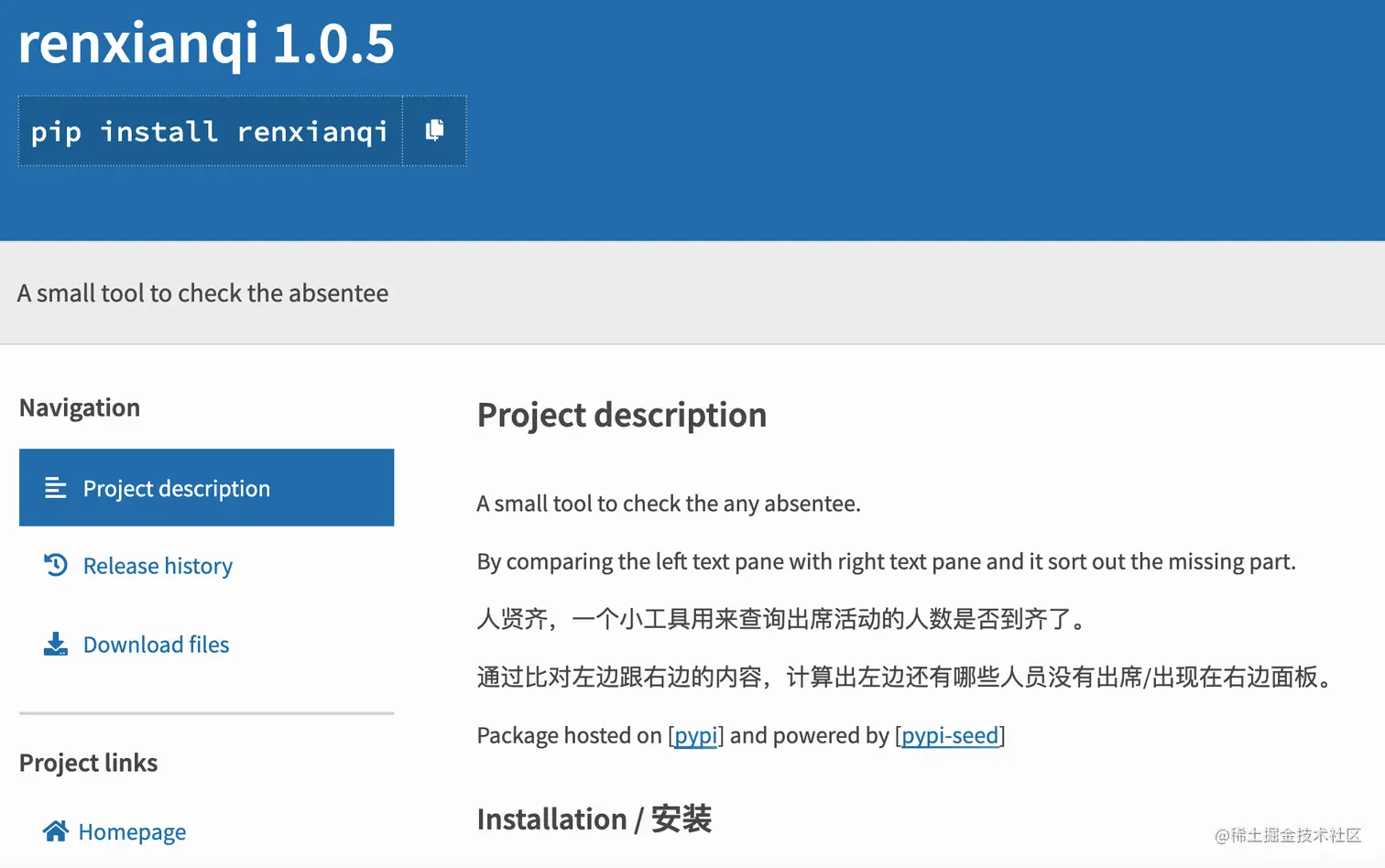
Task: Open the pypi-seed link
Action: point(950,735)
